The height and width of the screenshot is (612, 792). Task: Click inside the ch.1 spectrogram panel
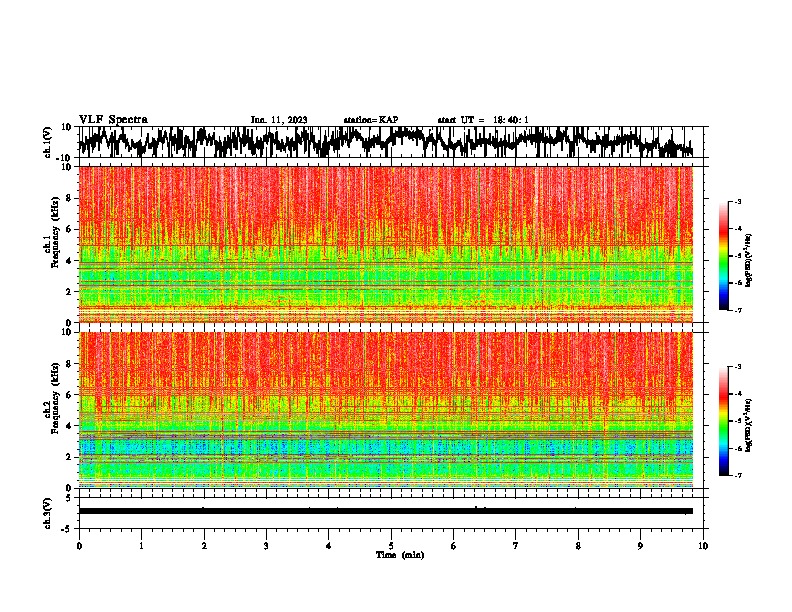386,244
